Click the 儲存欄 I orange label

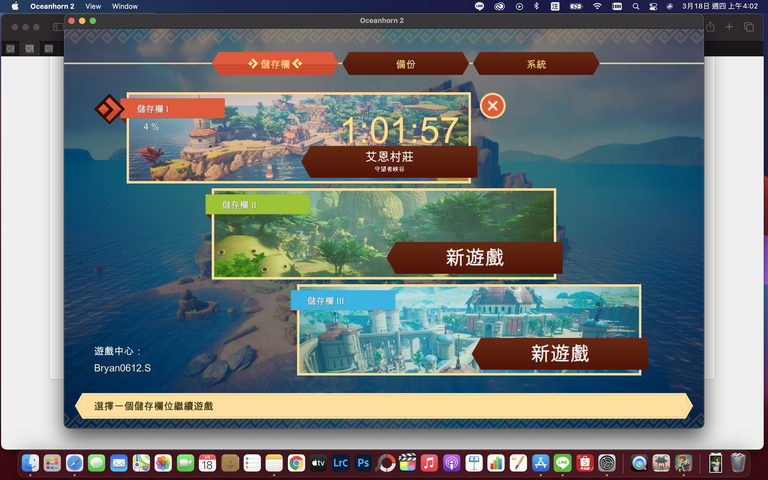tap(172, 108)
